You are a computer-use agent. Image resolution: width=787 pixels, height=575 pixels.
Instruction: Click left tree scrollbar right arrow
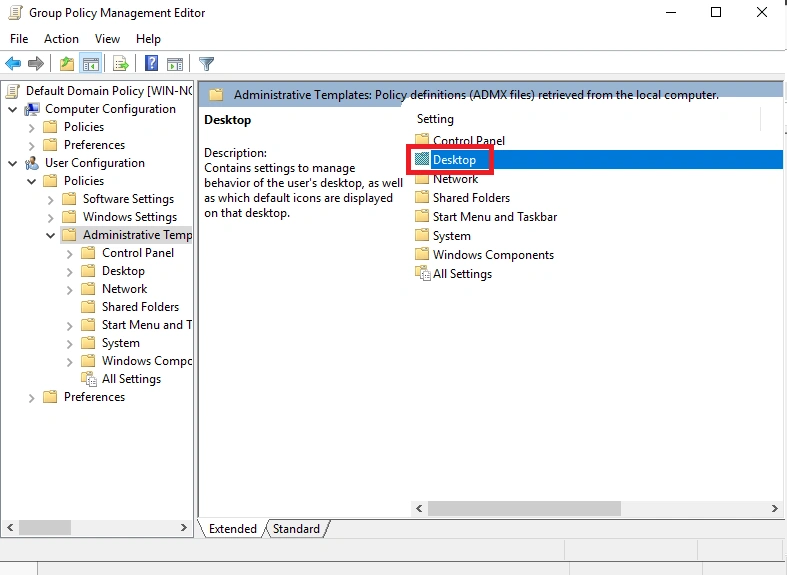[x=184, y=527]
